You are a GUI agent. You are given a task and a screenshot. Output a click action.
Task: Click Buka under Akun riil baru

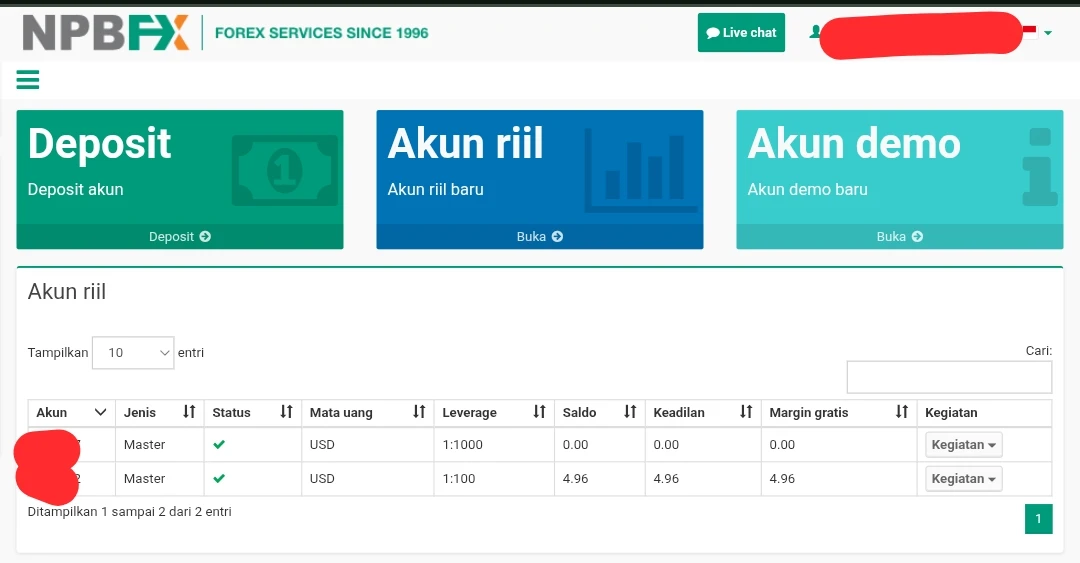coord(540,237)
